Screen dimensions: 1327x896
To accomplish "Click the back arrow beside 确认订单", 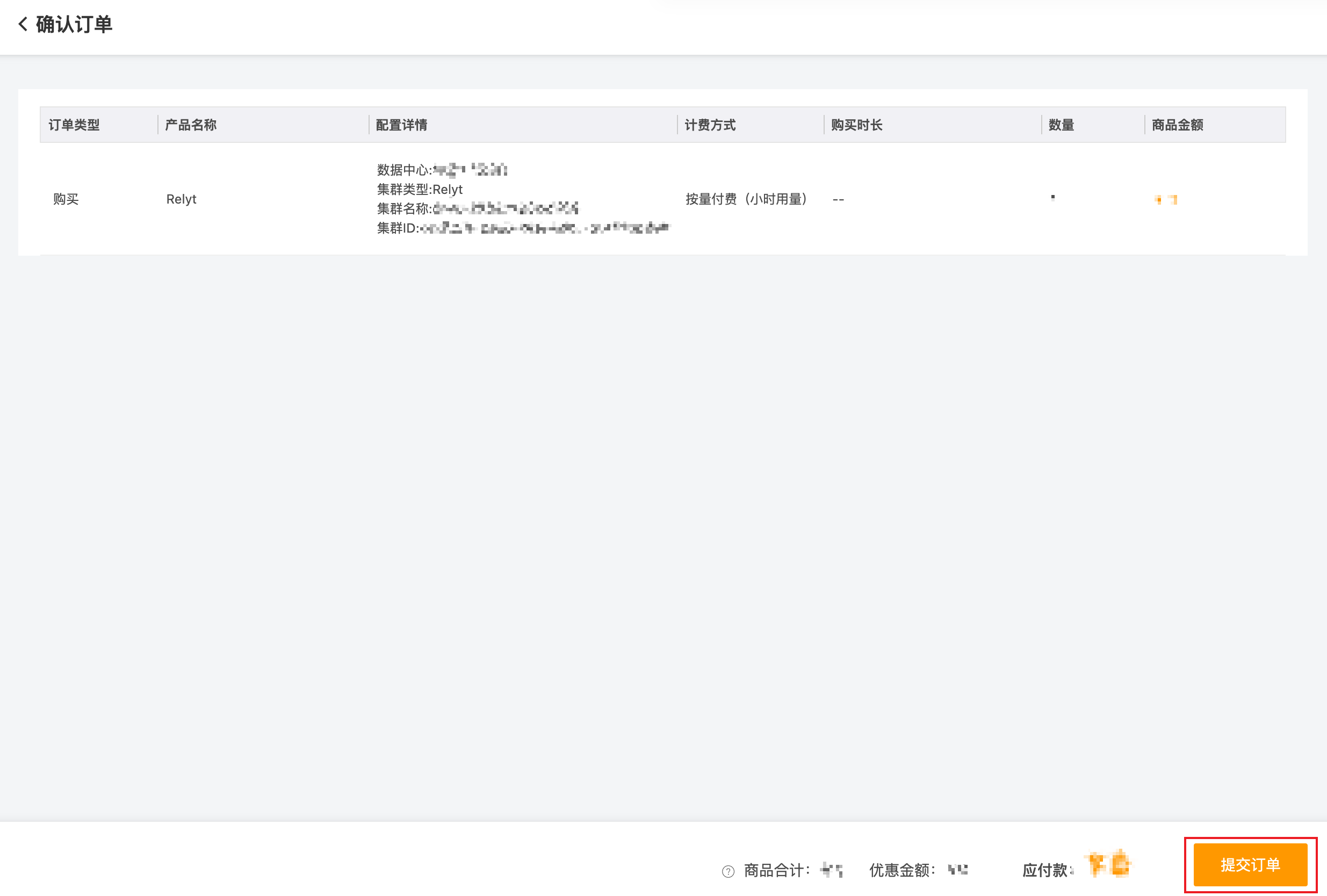I will pos(23,24).
